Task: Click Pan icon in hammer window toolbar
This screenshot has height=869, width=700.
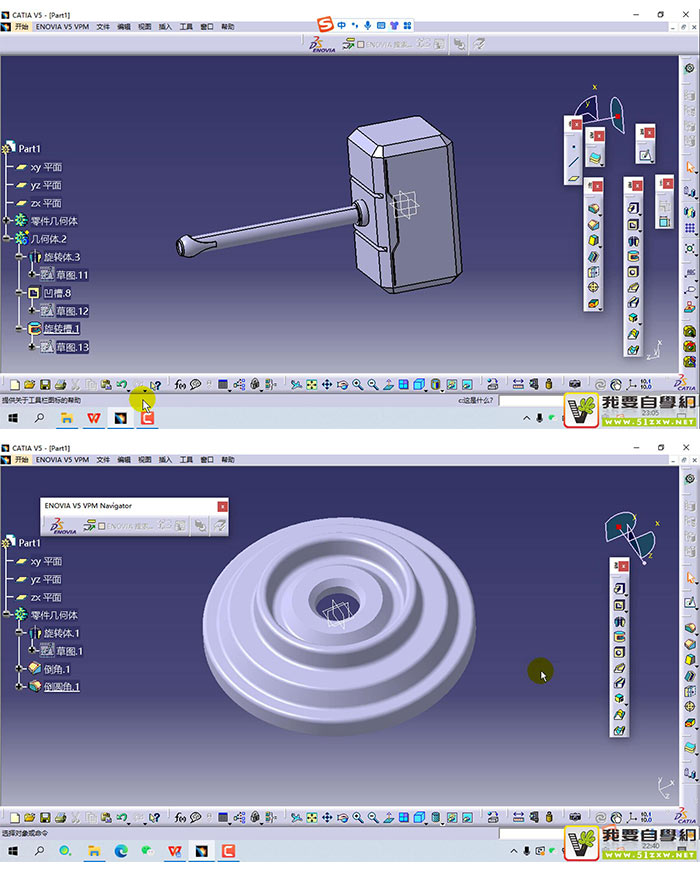Action: click(327, 384)
